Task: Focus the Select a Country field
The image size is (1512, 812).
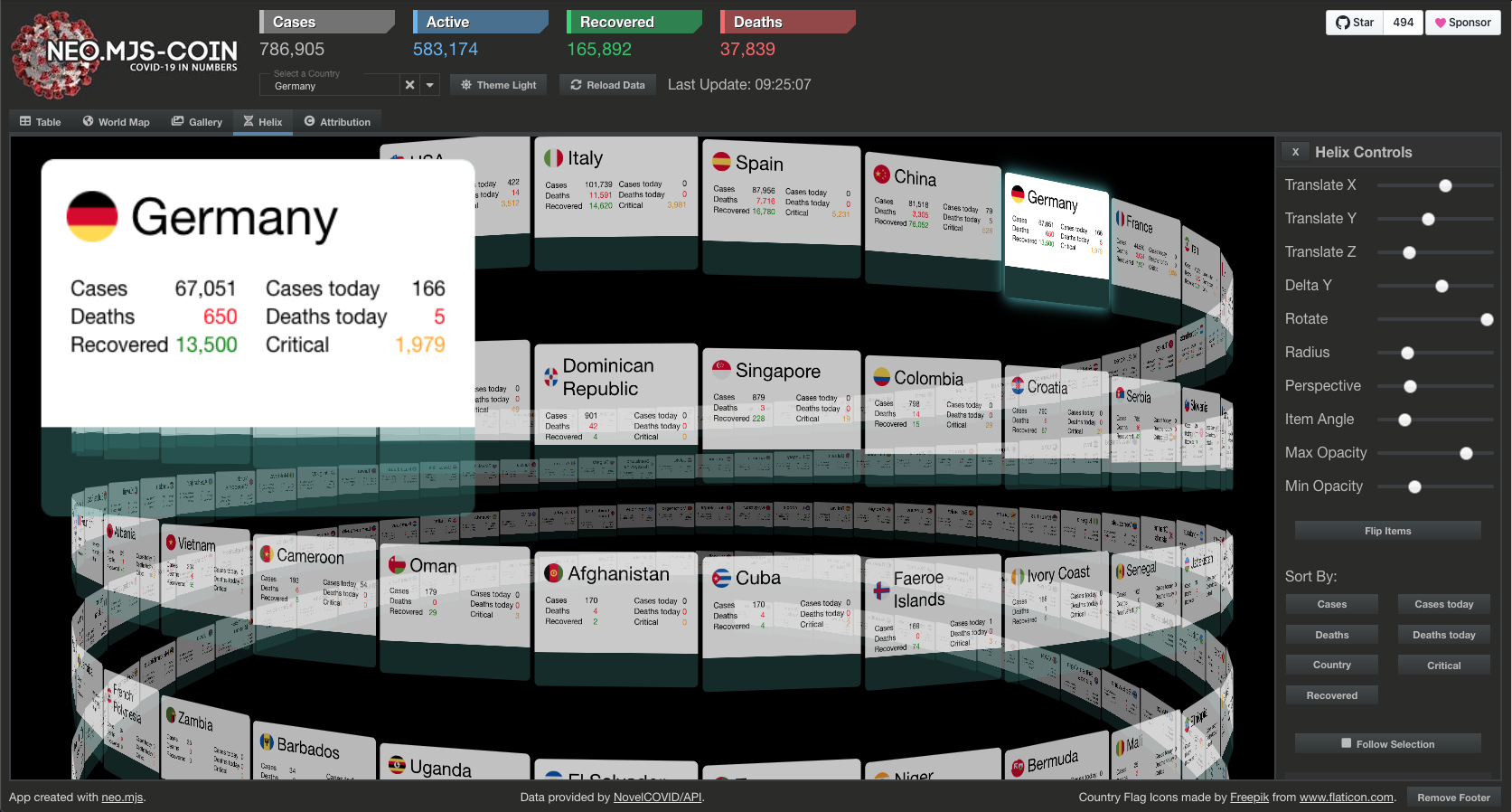Action: tap(330, 85)
